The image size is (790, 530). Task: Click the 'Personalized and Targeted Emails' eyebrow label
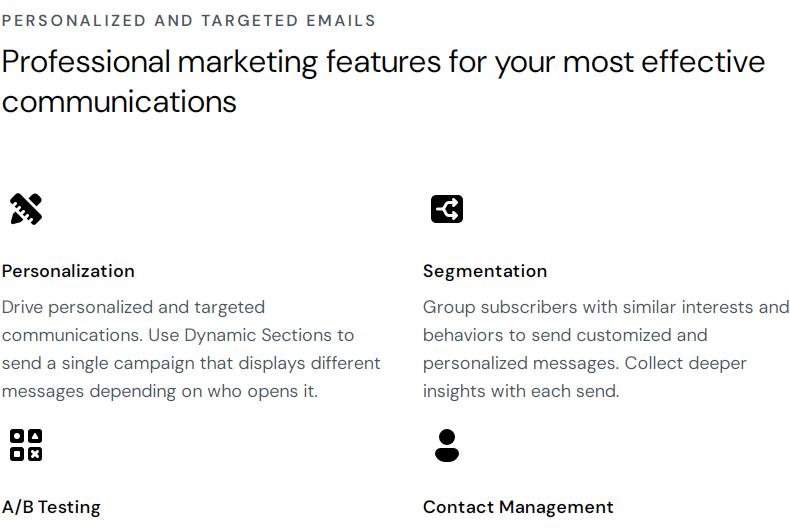(x=188, y=21)
